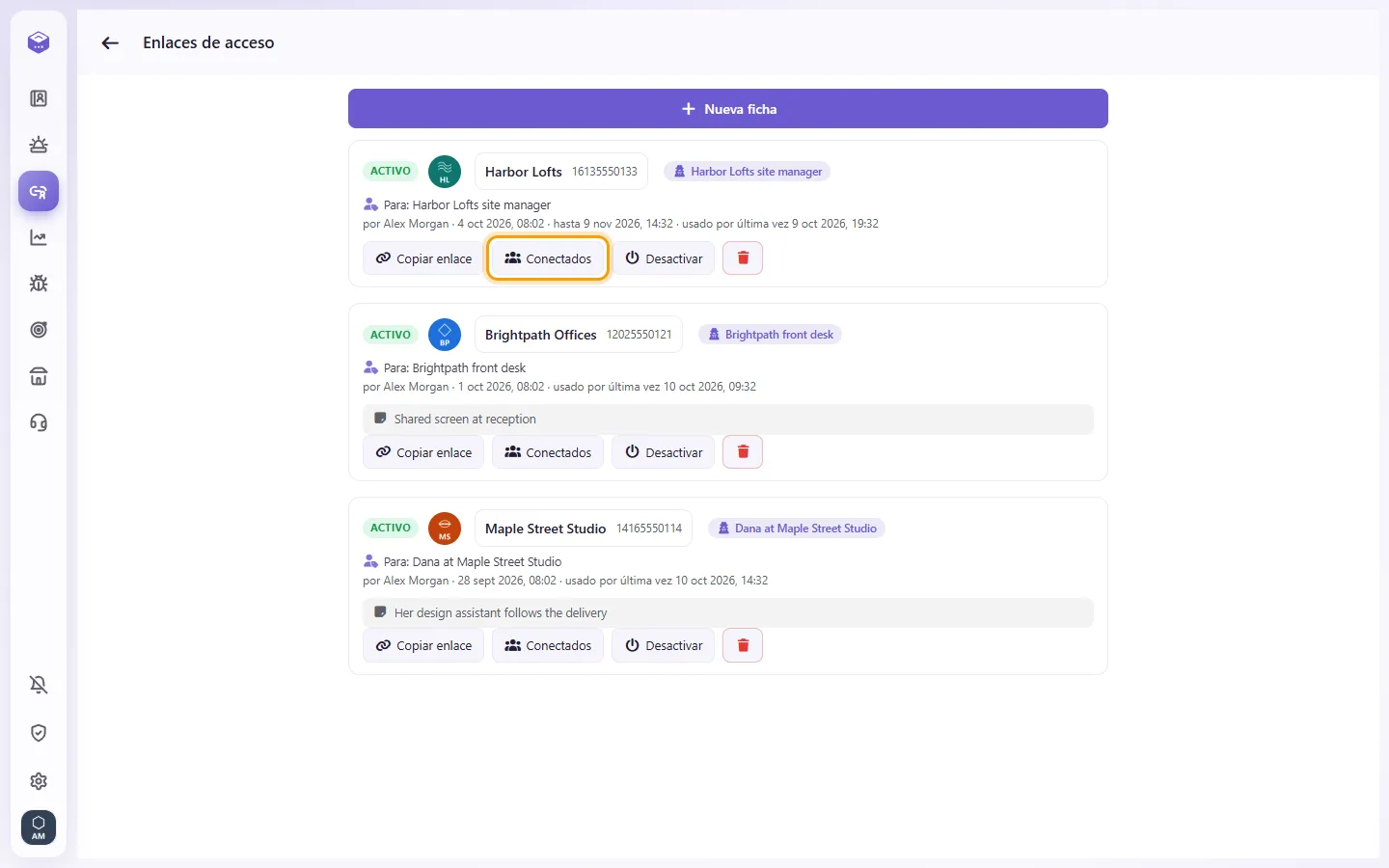Screen dimensions: 1389x868
Task: Open the settings gear in the sidebar
Action: tap(39, 781)
